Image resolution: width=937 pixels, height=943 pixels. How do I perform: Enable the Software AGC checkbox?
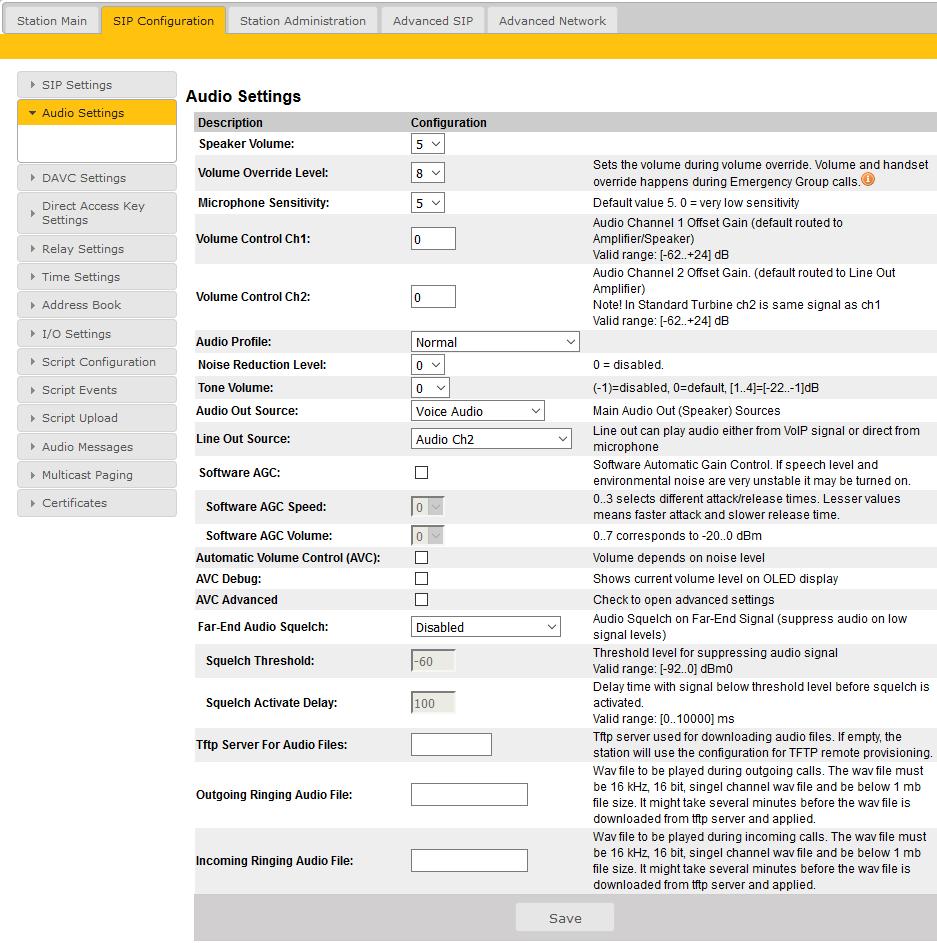(x=421, y=472)
